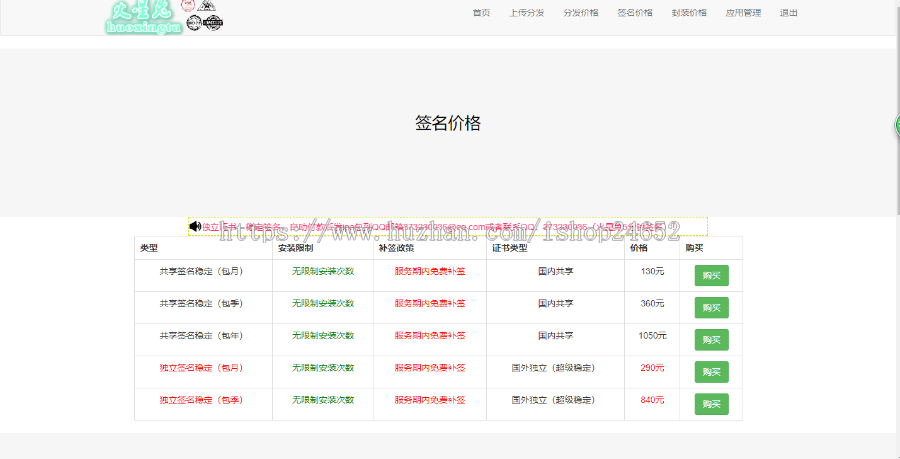Image resolution: width=900 pixels, height=459 pixels.
Task: Open the green floating widget at right edge
Action: coord(896,125)
